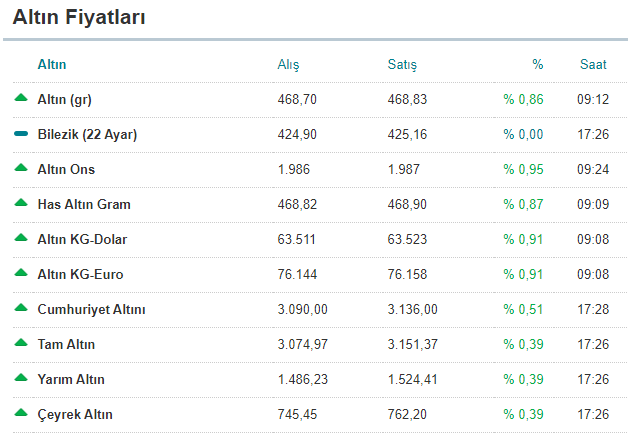This screenshot has height=444, width=628.
Task: Click the up arrow beside Cumhuriyet Altını
Action: (x=21, y=308)
